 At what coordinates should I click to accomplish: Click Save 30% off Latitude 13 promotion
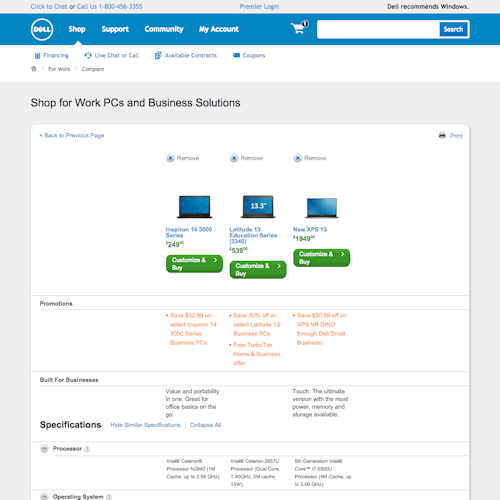coord(256,324)
